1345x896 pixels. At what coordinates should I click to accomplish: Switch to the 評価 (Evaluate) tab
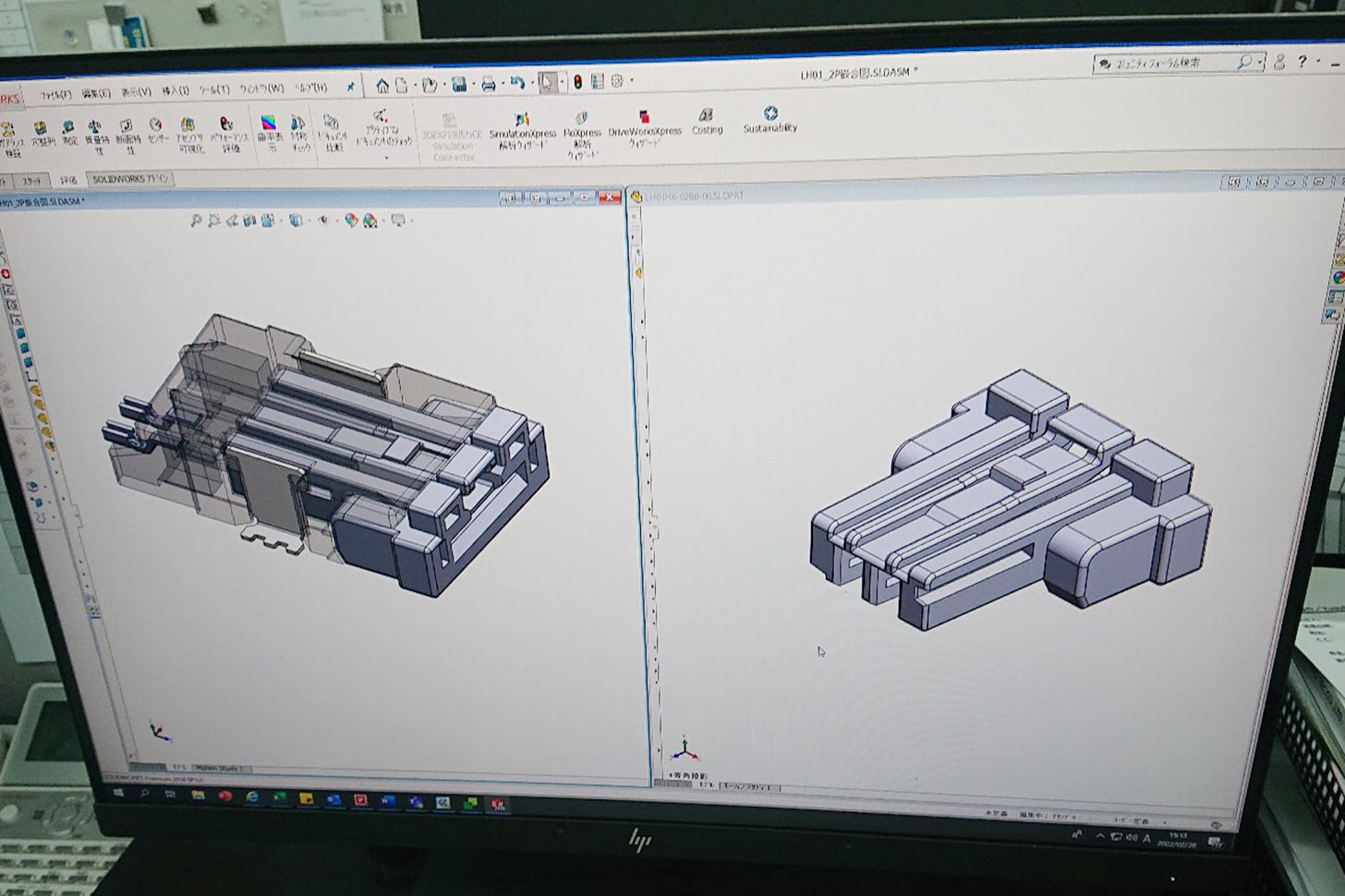click(x=68, y=181)
